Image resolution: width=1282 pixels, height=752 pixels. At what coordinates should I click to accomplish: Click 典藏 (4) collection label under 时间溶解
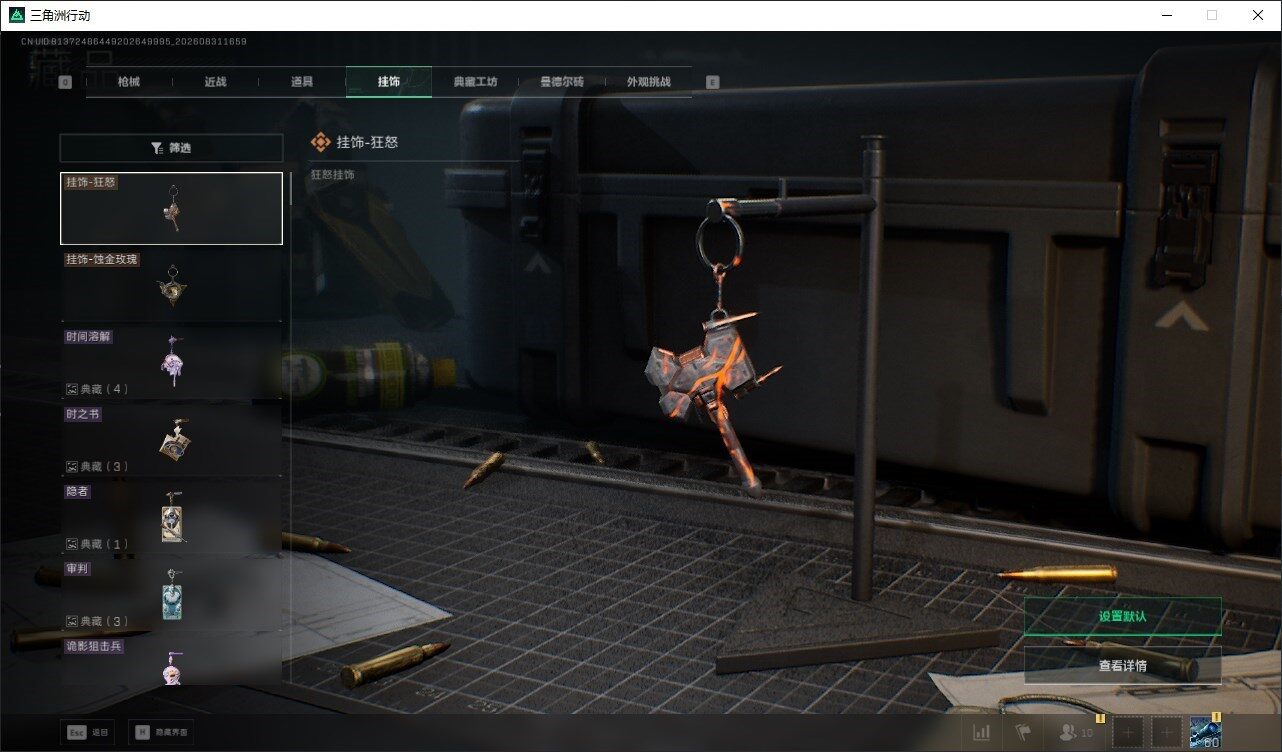[97, 389]
